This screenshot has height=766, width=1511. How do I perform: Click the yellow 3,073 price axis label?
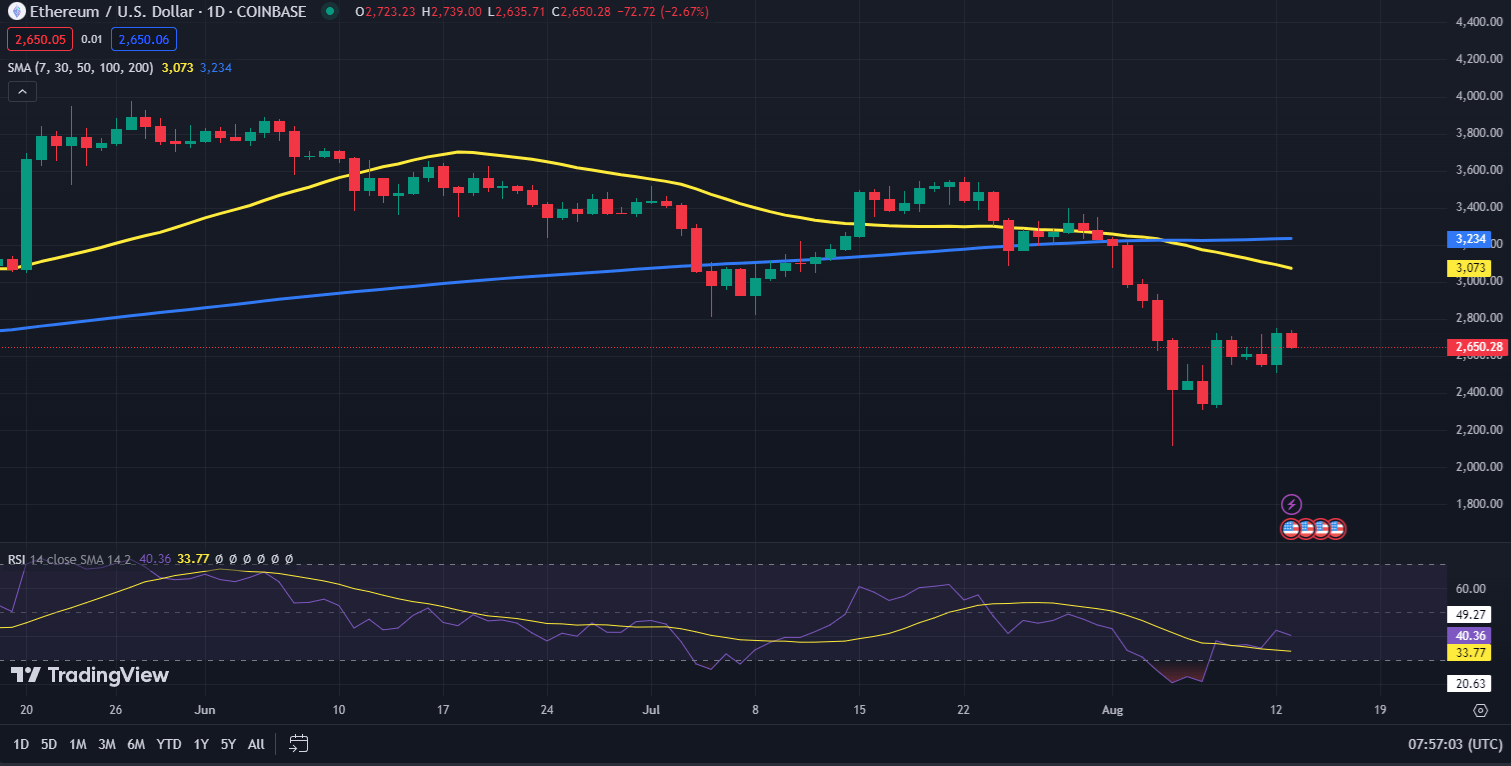(x=1468, y=268)
